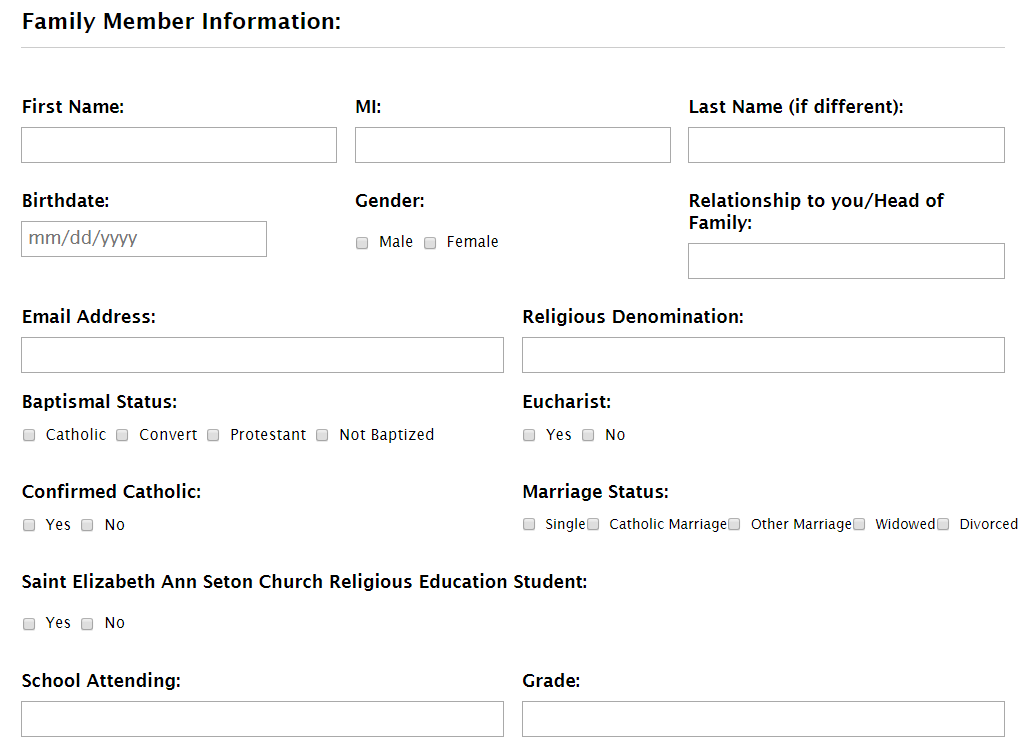Check Single under Marriage Status
Viewport: 1031px width, 747px height.
[x=529, y=524]
